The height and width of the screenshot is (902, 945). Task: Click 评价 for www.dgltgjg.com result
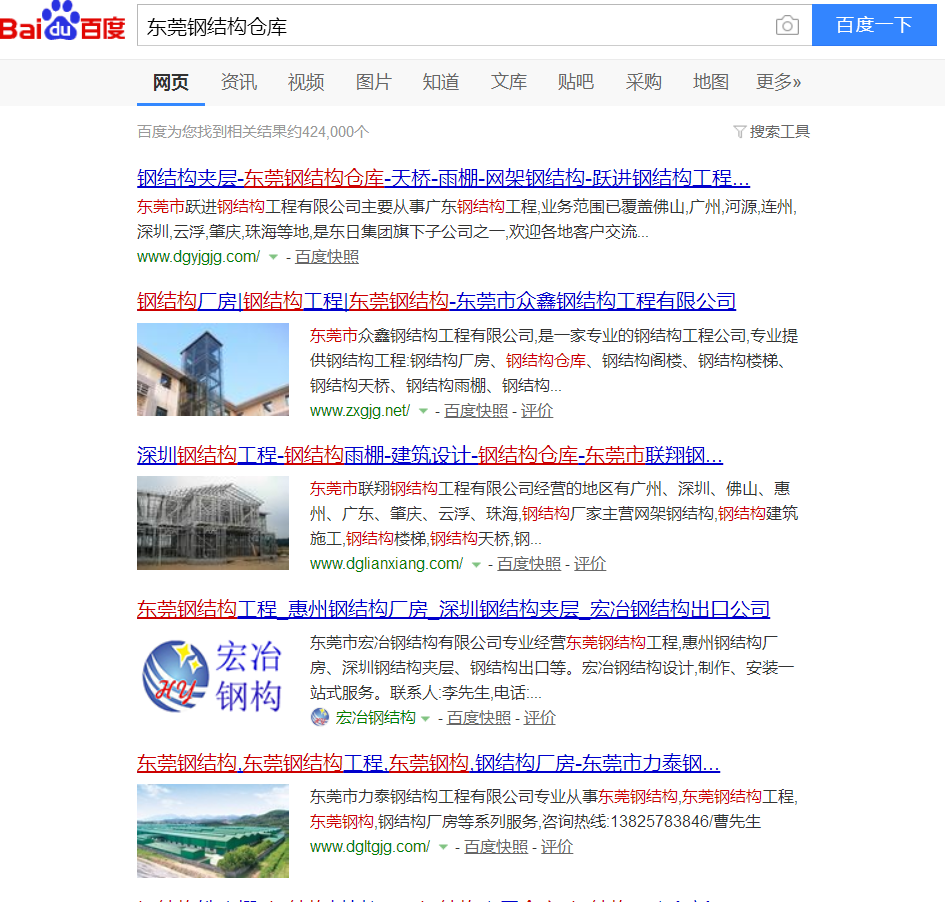point(557,847)
